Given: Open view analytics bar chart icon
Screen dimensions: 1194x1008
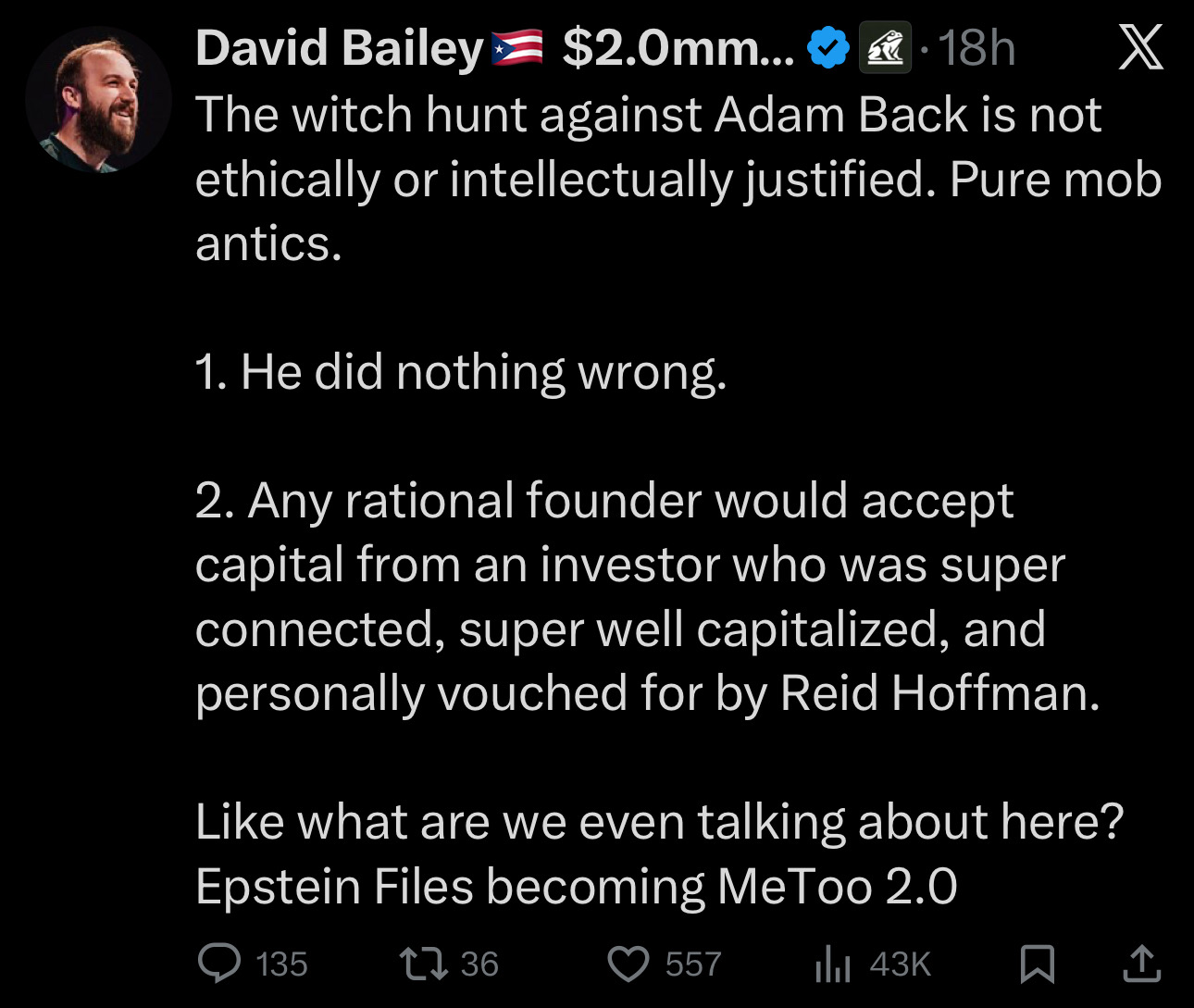Looking at the screenshot, I should click(832, 964).
